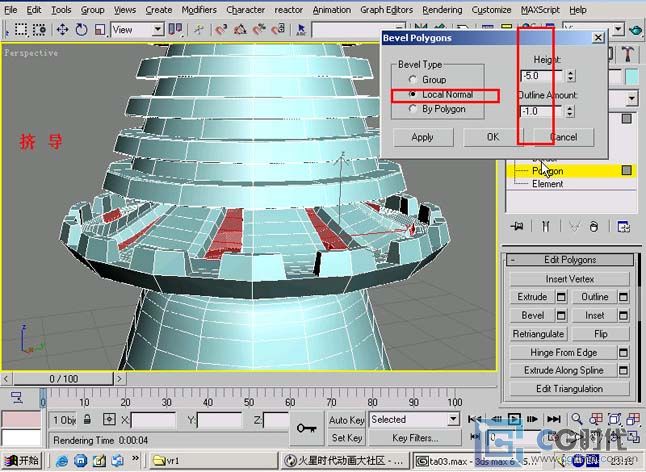Viewport: 646px width, 472px height.
Task: Open Extrude settings dialog box icon
Action: tap(561, 297)
